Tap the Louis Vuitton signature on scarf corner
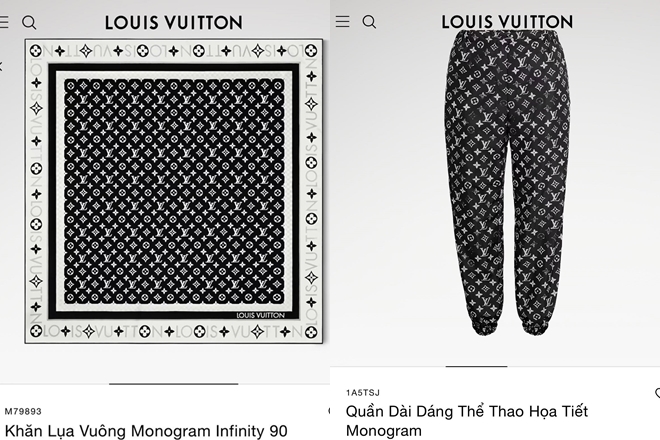The width and height of the screenshot is (660, 440). [x=261, y=315]
